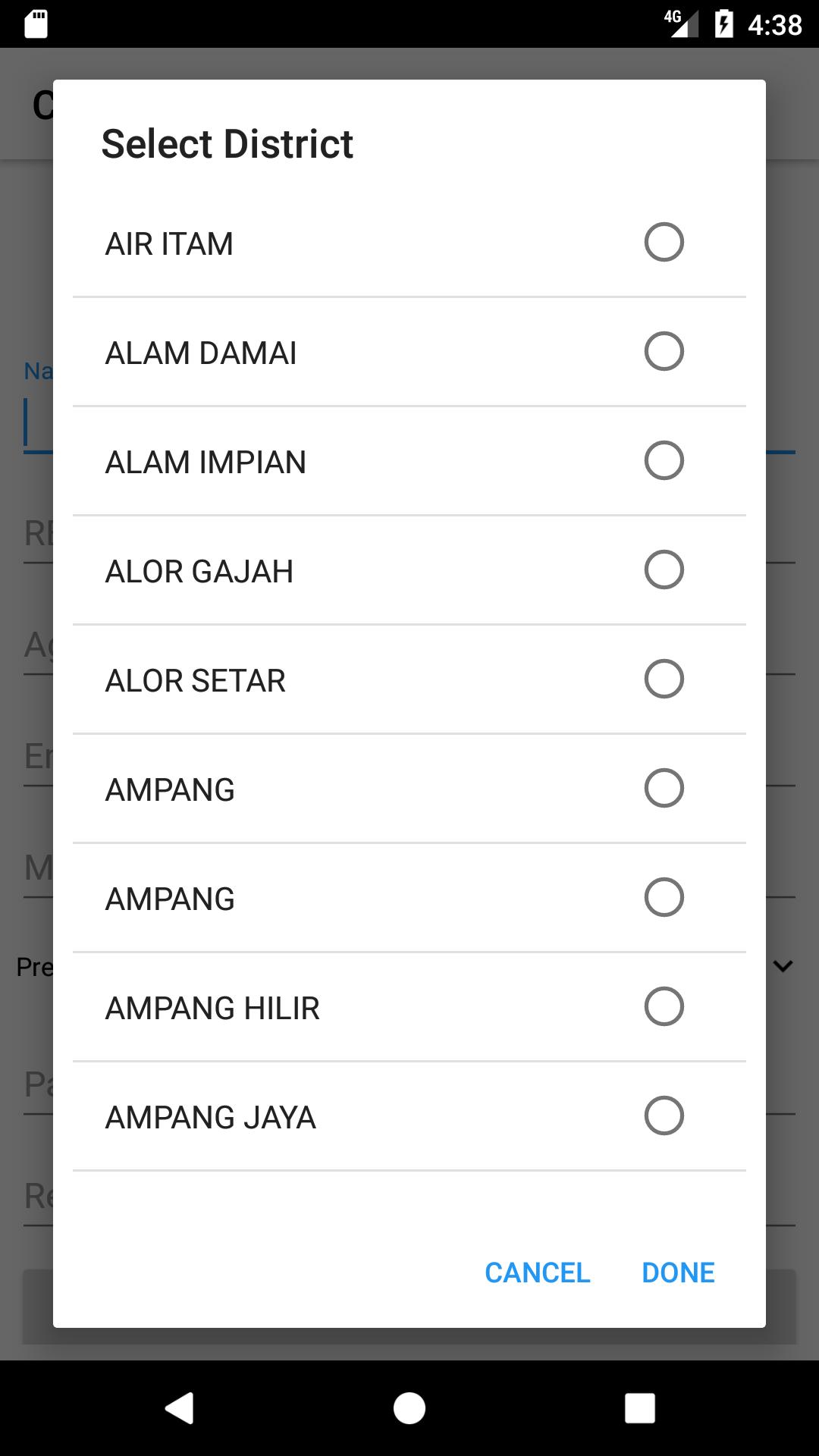This screenshot has height=1456, width=819.
Task: Expand the dropdown chevron behind the dialog
Action: [x=783, y=966]
